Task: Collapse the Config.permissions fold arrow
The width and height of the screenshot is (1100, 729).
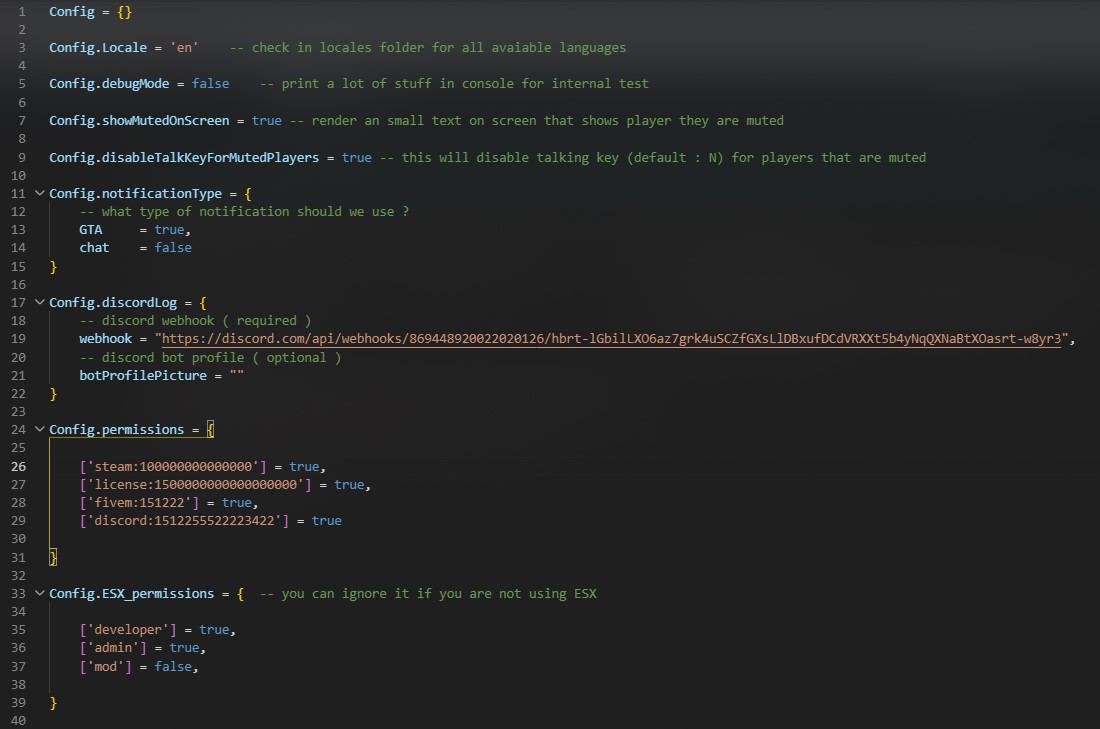Action: tap(40, 429)
